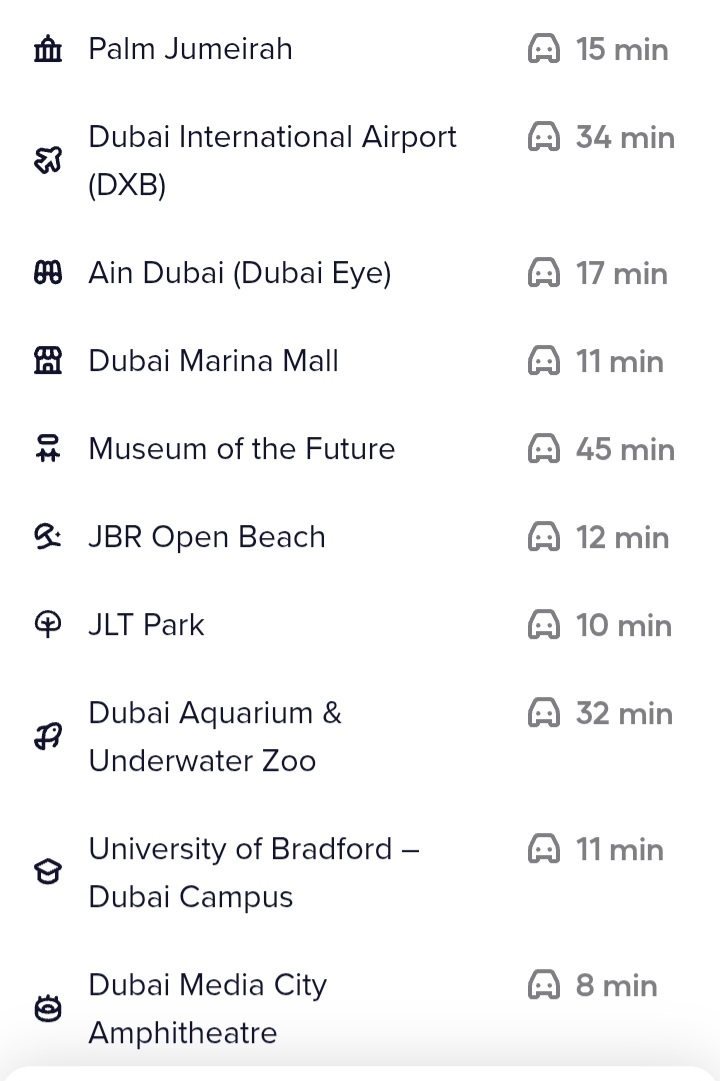Open the Palm Jumeirah location entry
Viewport: 720px width, 1081px height.
190,49
